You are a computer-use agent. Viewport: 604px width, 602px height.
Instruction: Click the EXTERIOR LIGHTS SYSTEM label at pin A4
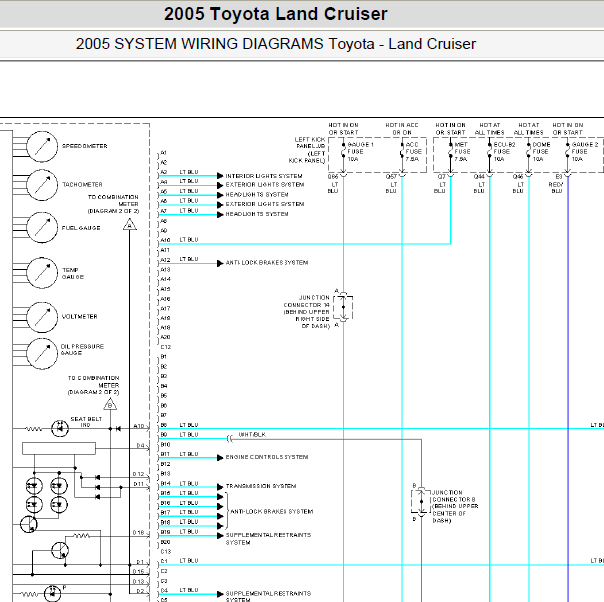coord(265,185)
